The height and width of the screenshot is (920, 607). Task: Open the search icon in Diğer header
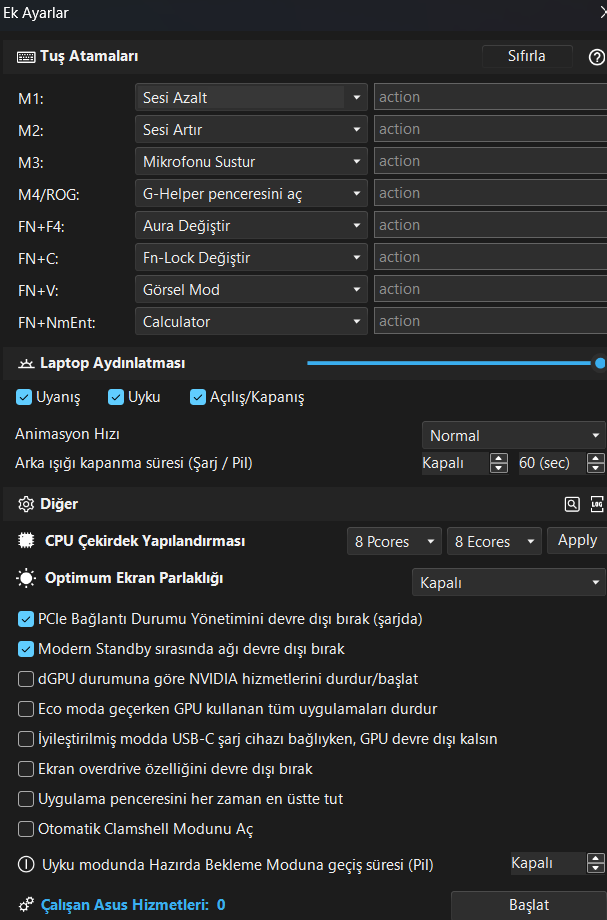click(572, 504)
